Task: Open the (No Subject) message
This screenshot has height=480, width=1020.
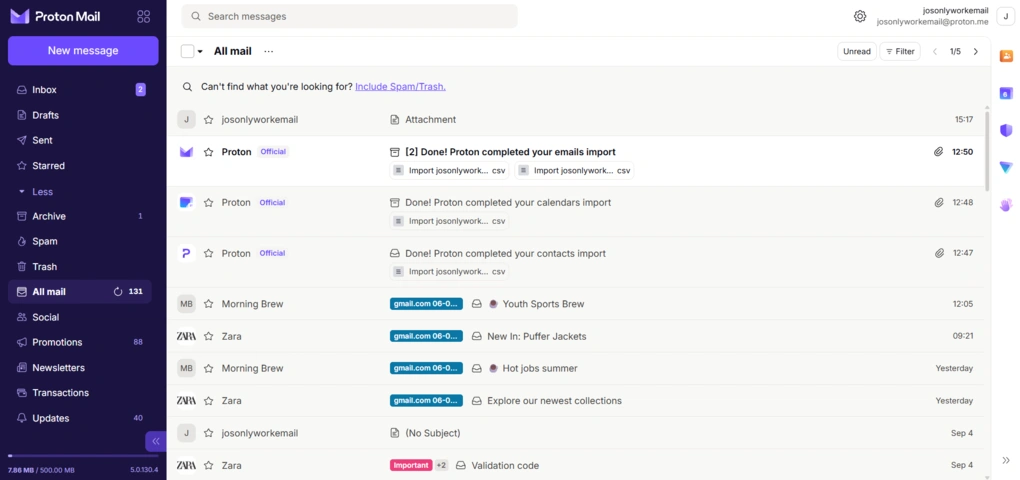Action: [x=578, y=433]
